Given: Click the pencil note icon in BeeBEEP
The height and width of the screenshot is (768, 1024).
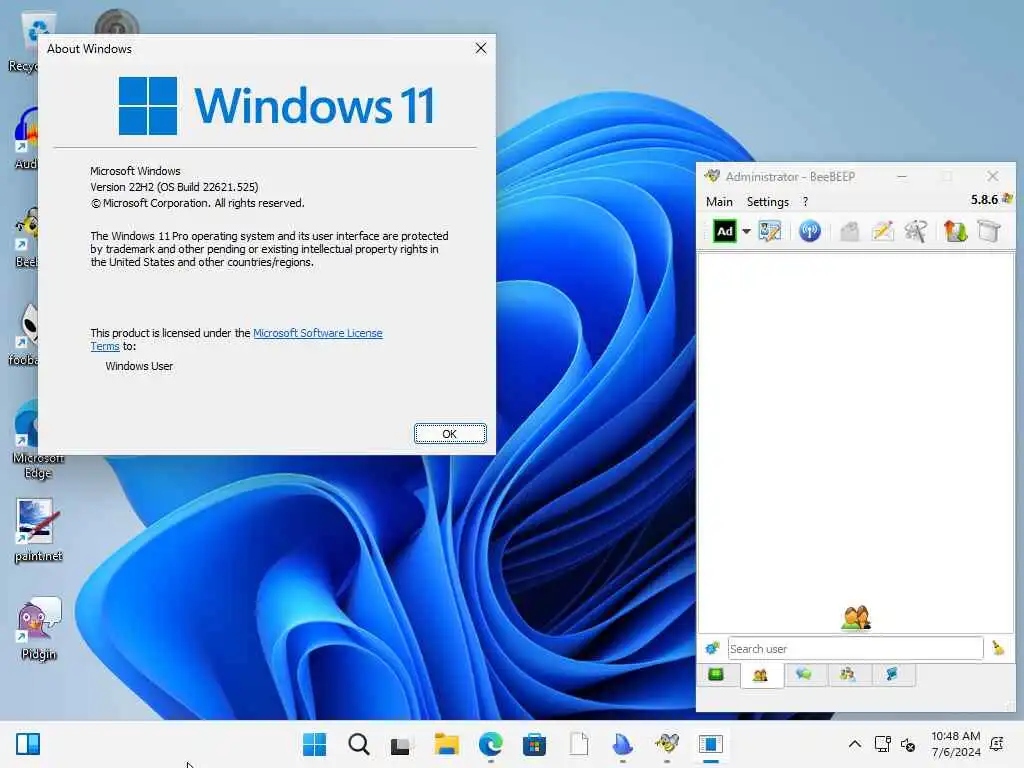Looking at the screenshot, I should pyautogui.click(x=882, y=231).
